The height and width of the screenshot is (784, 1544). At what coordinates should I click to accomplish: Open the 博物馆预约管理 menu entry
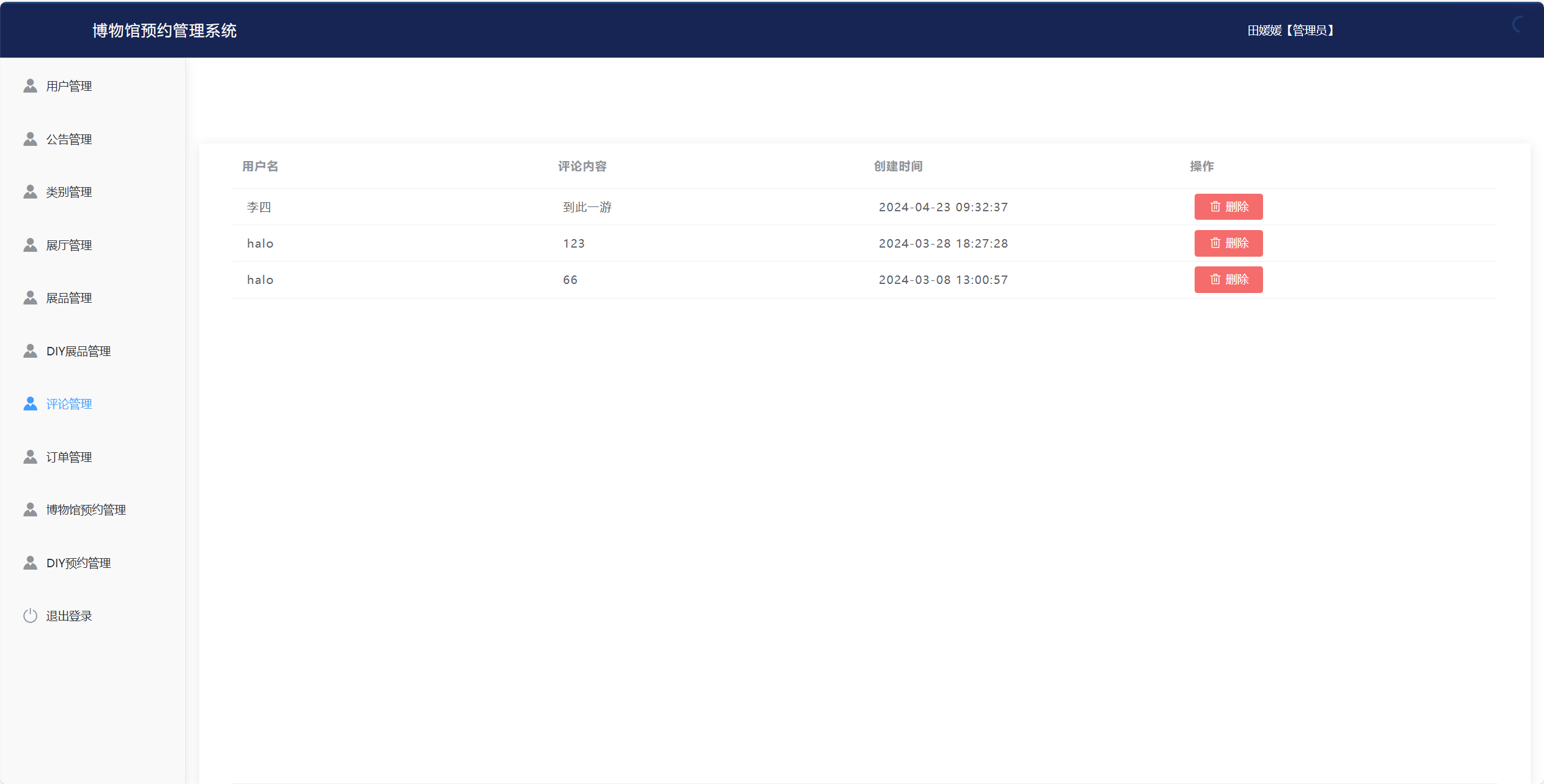coord(86,510)
